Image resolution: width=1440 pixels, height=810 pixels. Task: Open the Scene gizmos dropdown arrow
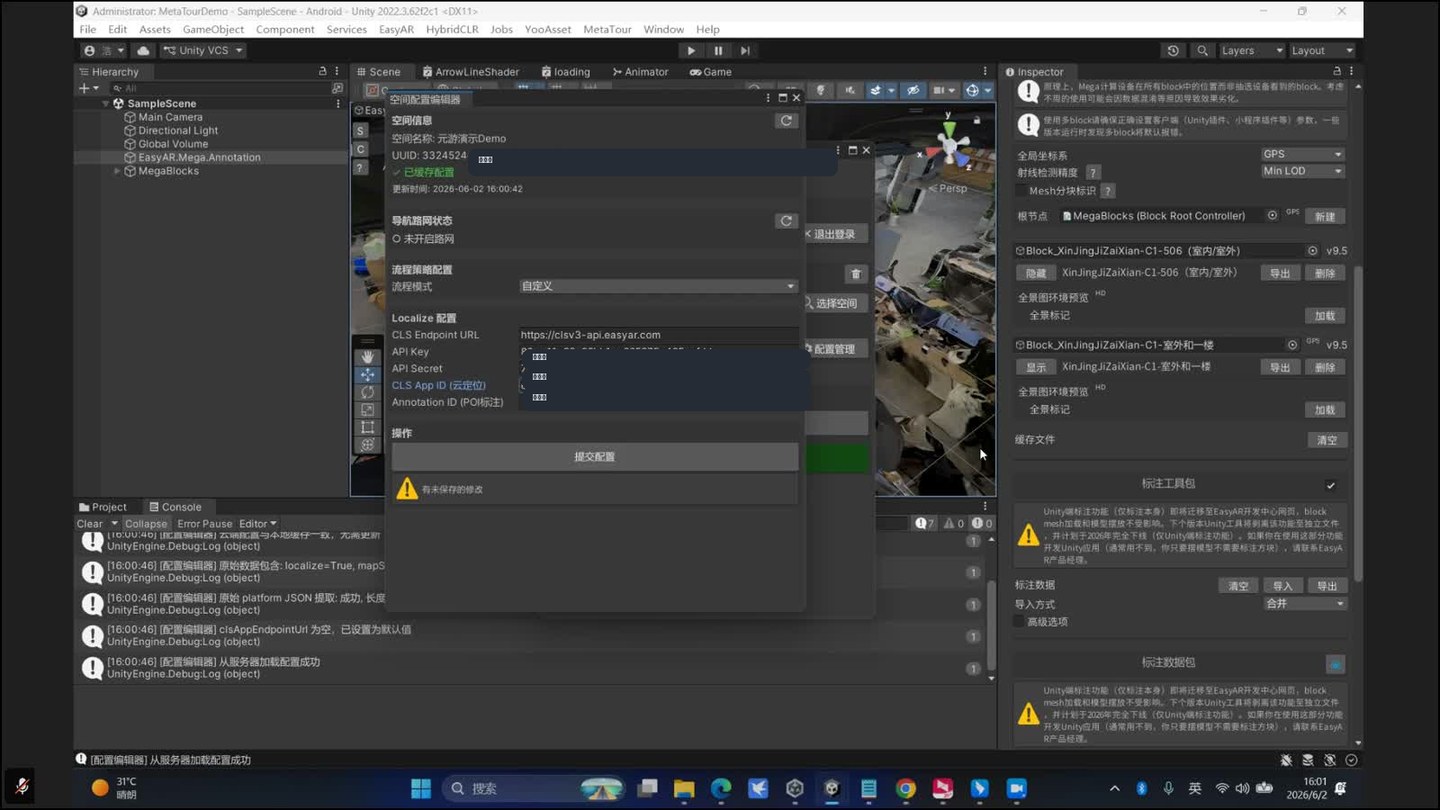(x=987, y=90)
